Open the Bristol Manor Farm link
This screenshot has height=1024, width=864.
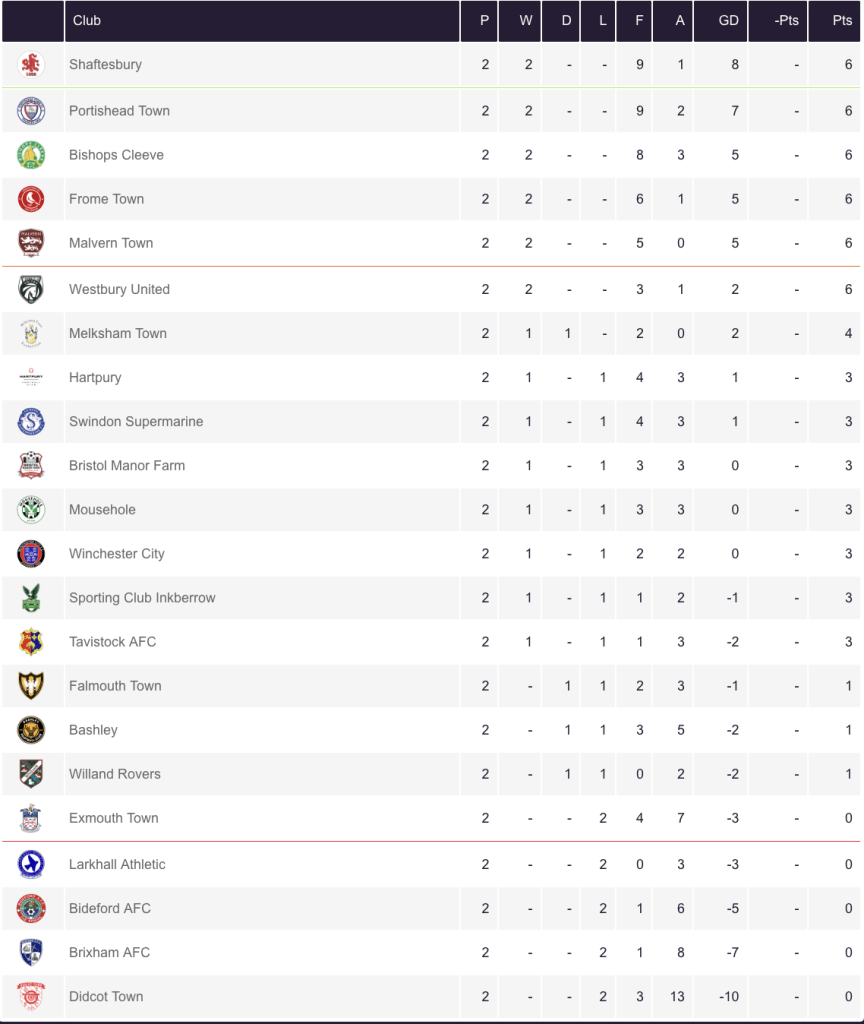click(x=127, y=466)
